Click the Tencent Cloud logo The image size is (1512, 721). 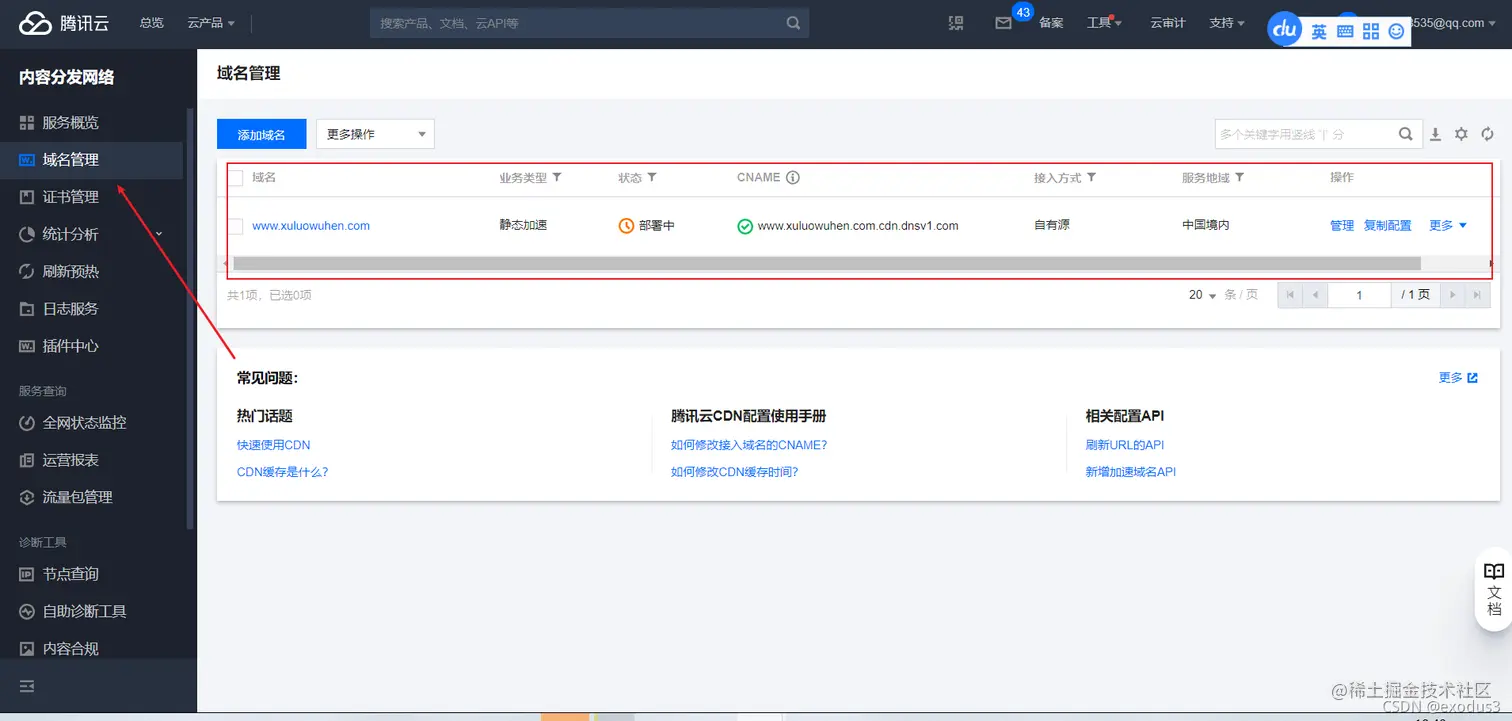pos(63,23)
